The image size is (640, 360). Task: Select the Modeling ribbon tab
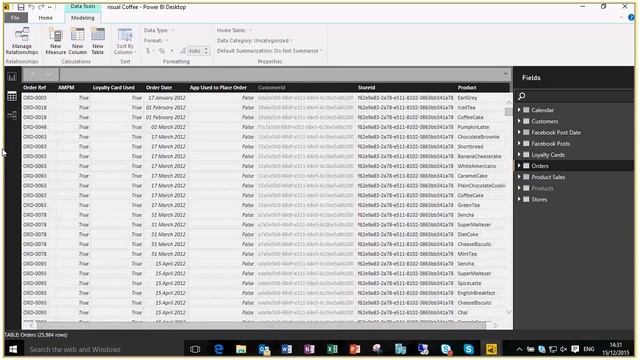[x=82, y=18]
